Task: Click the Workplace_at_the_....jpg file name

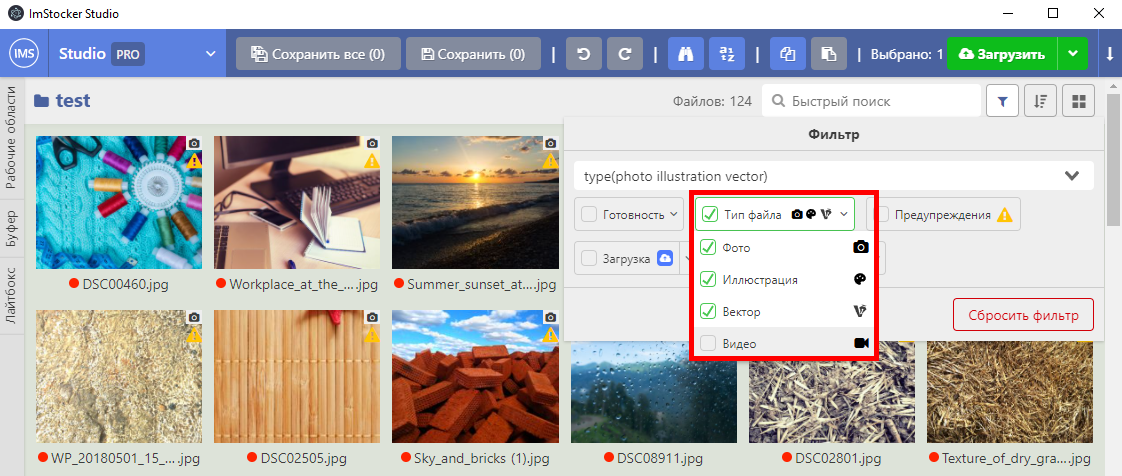Action: (x=303, y=284)
